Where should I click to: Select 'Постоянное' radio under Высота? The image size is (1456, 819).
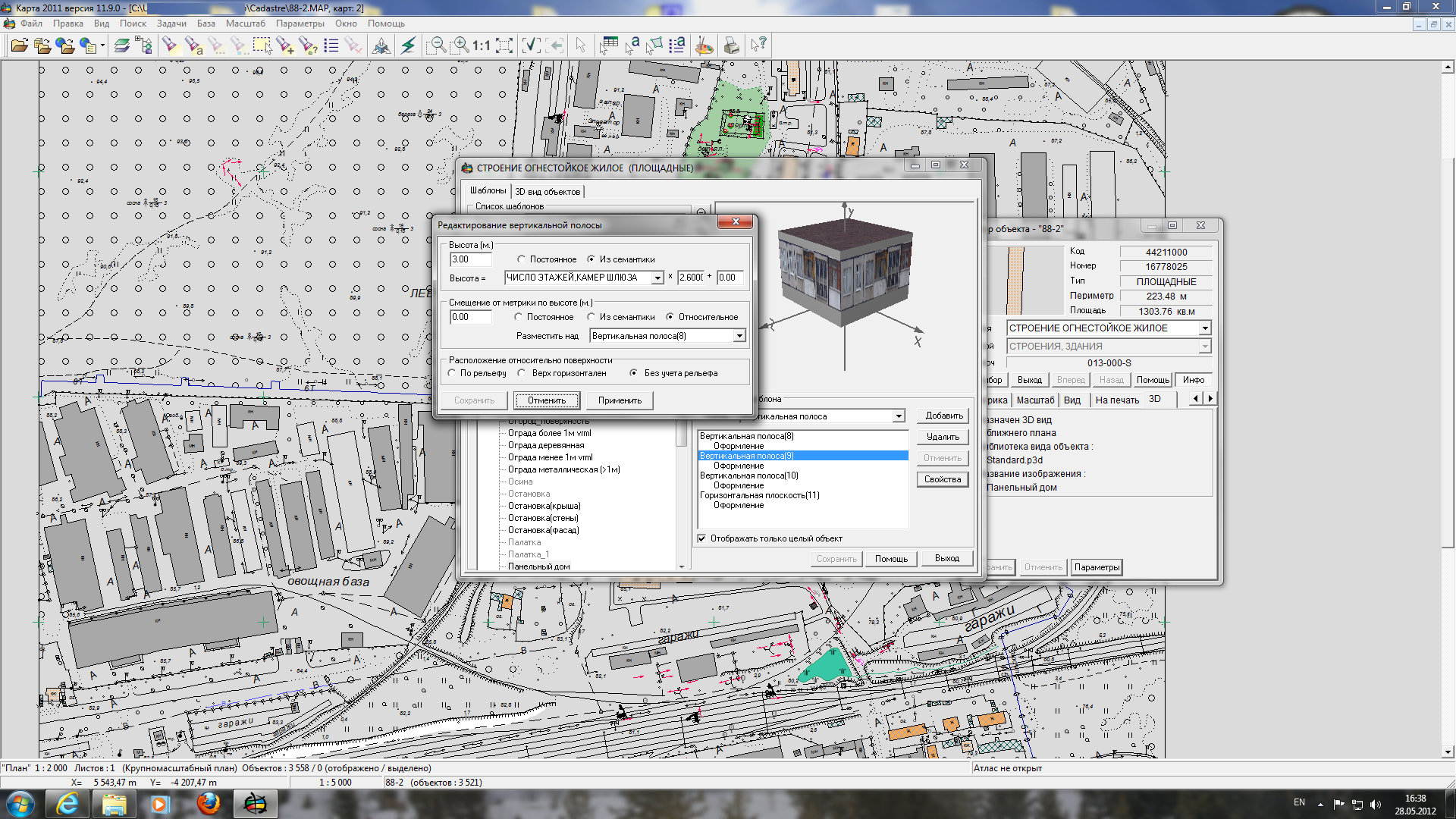tap(522, 259)
